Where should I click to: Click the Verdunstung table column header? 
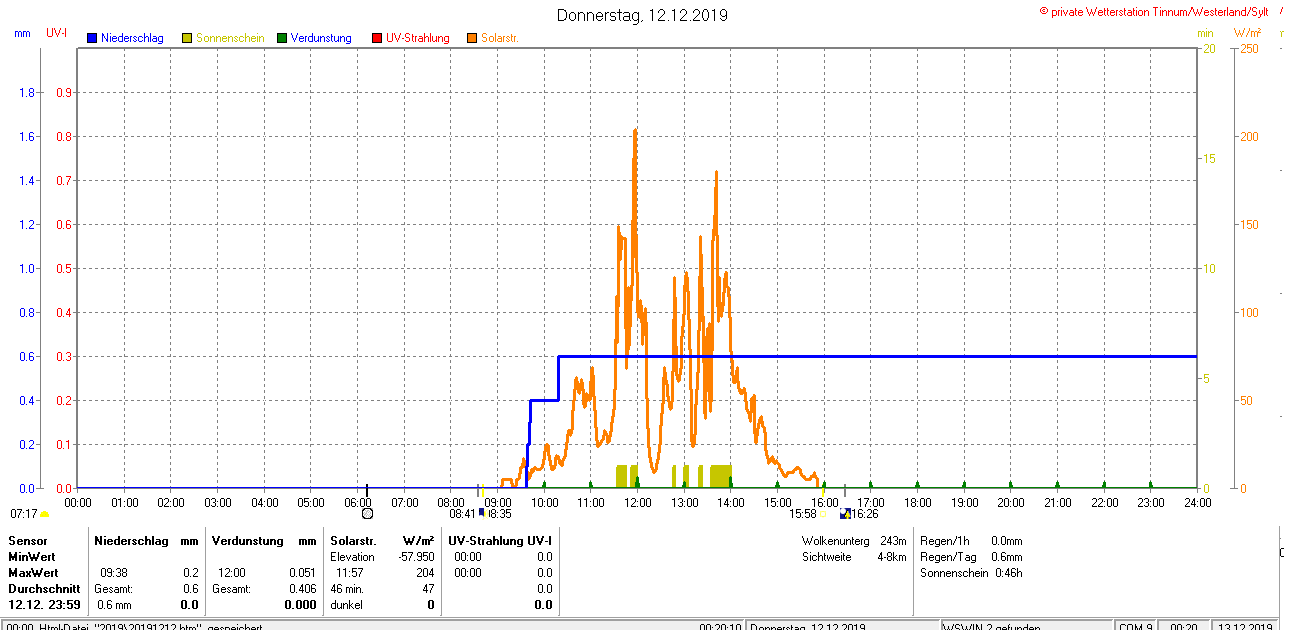click(x=246, y=541)
